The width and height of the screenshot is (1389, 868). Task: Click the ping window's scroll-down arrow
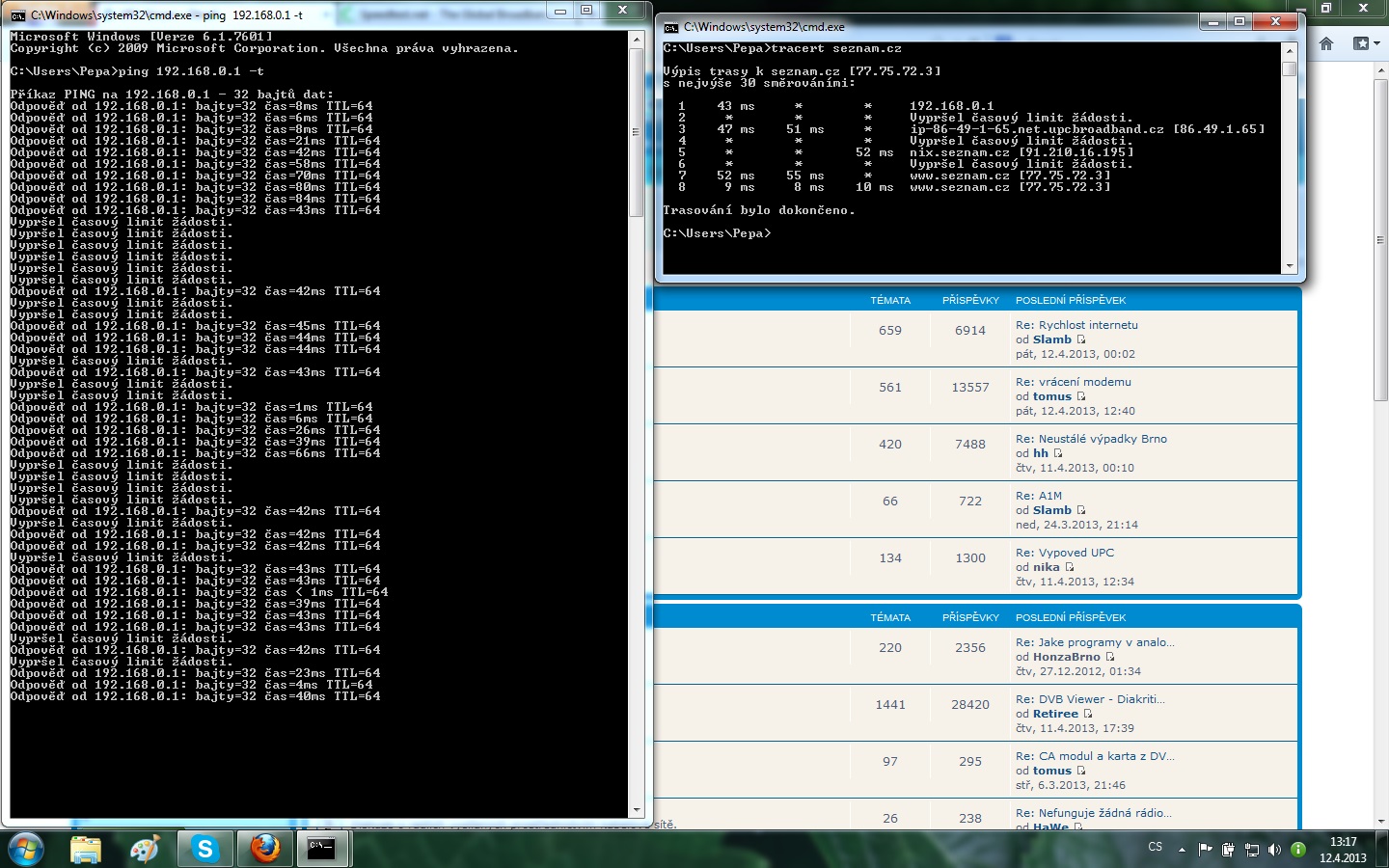pyautogui.click(x=636, y=810)
